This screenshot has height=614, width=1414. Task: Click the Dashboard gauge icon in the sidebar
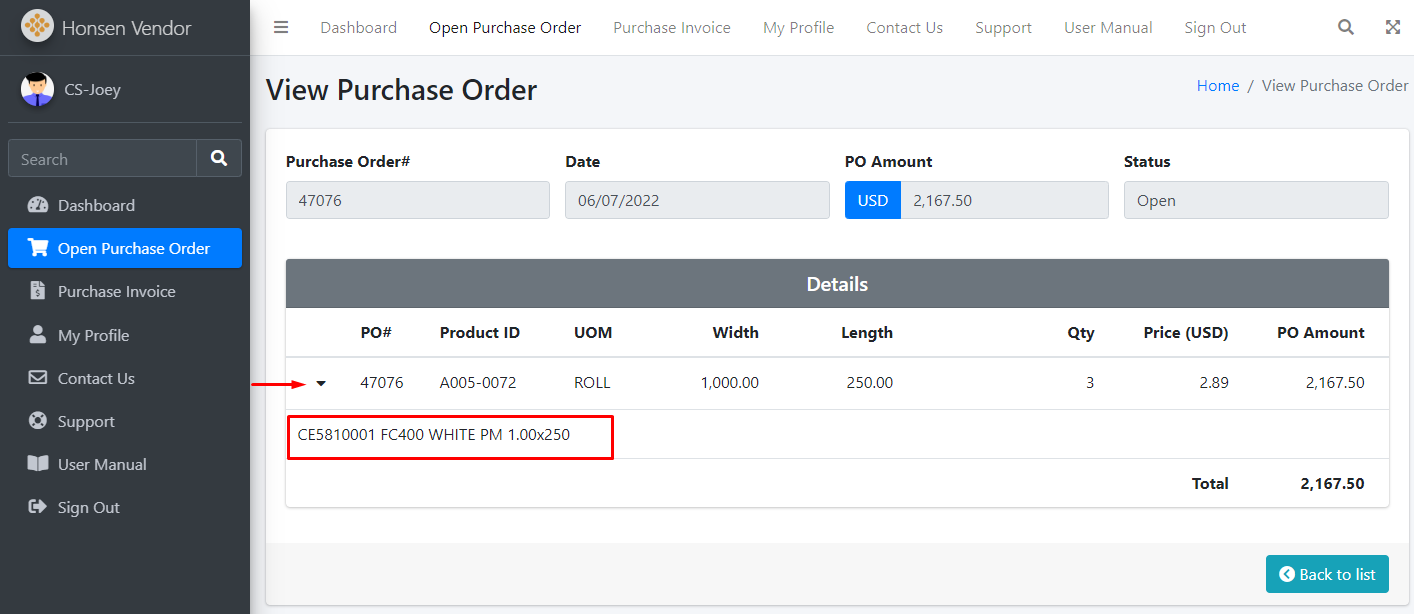tap(38, 205)
